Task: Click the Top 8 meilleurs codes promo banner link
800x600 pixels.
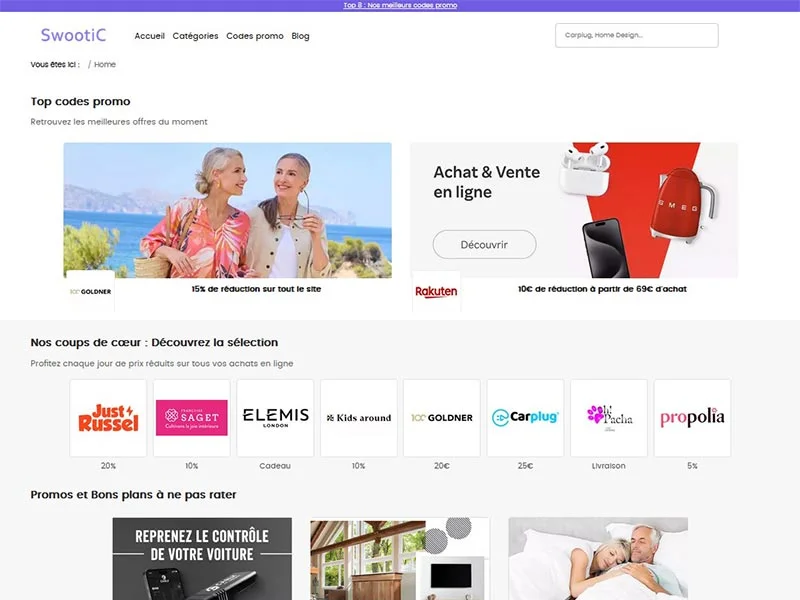Action: pos(400,5)
